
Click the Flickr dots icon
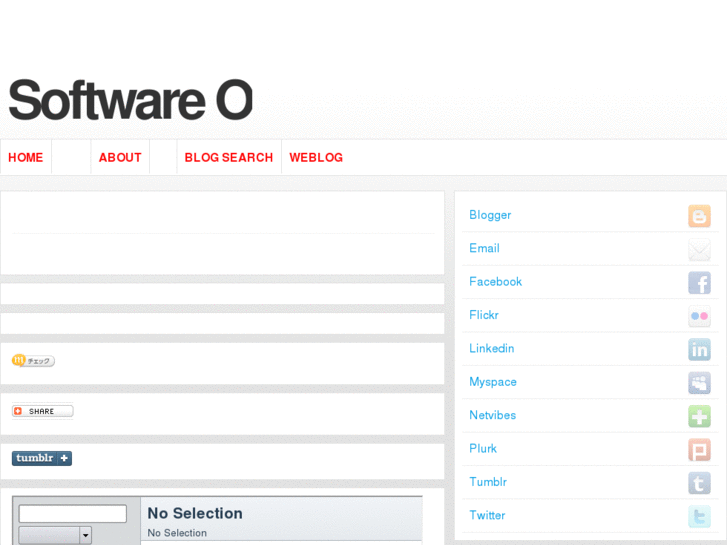699,317
